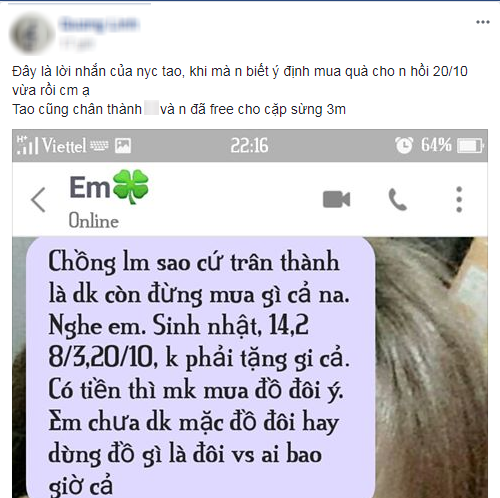Tap the back chevron arrow

(38, 200)
